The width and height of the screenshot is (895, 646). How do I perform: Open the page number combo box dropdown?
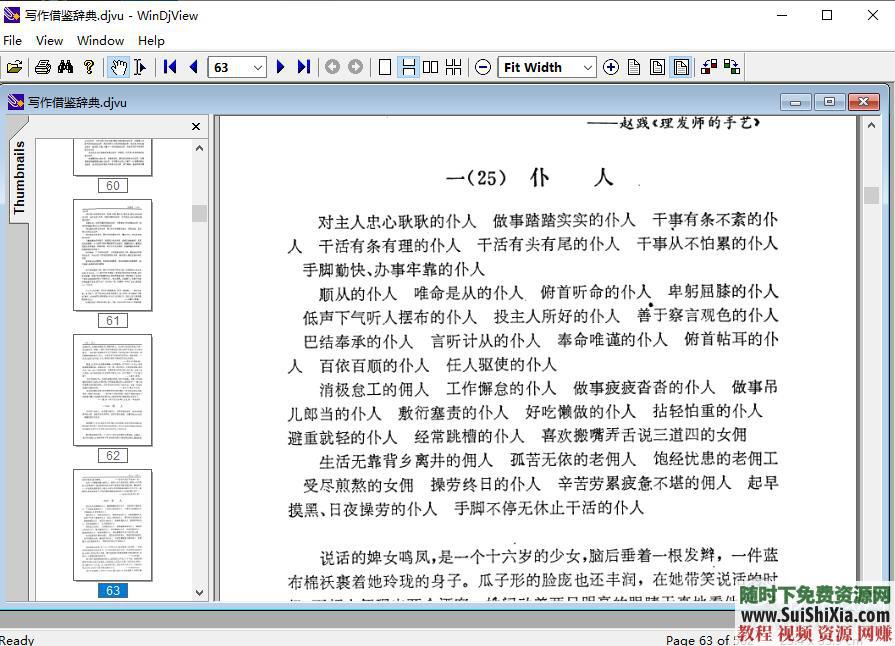[258, 67]
